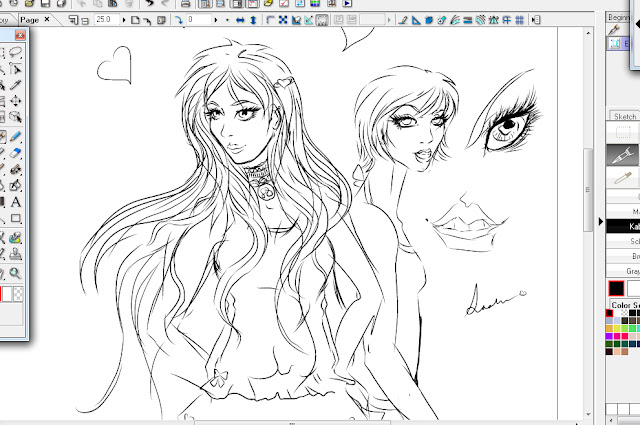Expand the side panel using black triangle

click(x=601, y=221)
